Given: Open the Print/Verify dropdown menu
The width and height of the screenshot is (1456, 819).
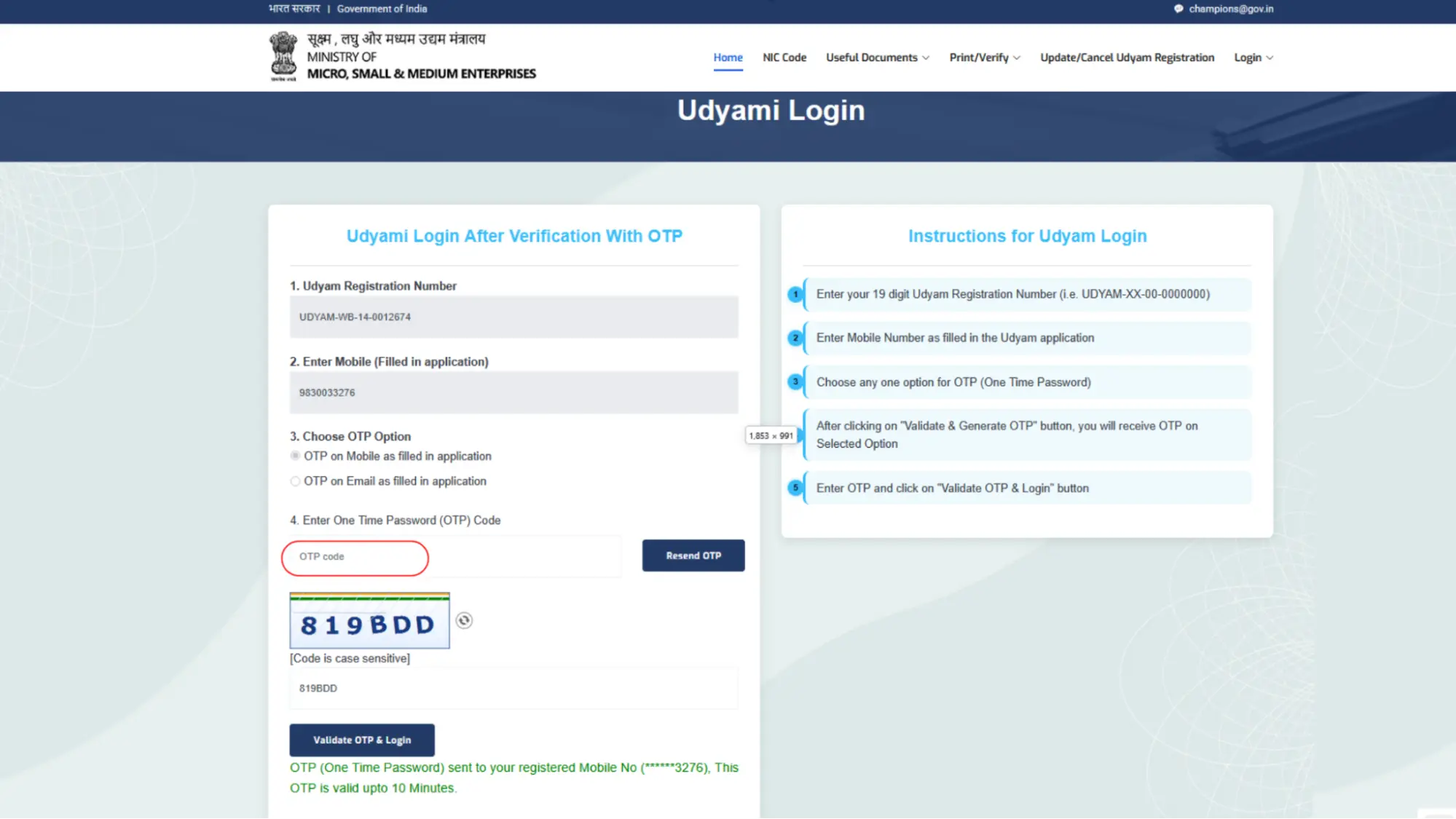Looking at the screenshot, I should pyautogui.click(x=985, y=58).
